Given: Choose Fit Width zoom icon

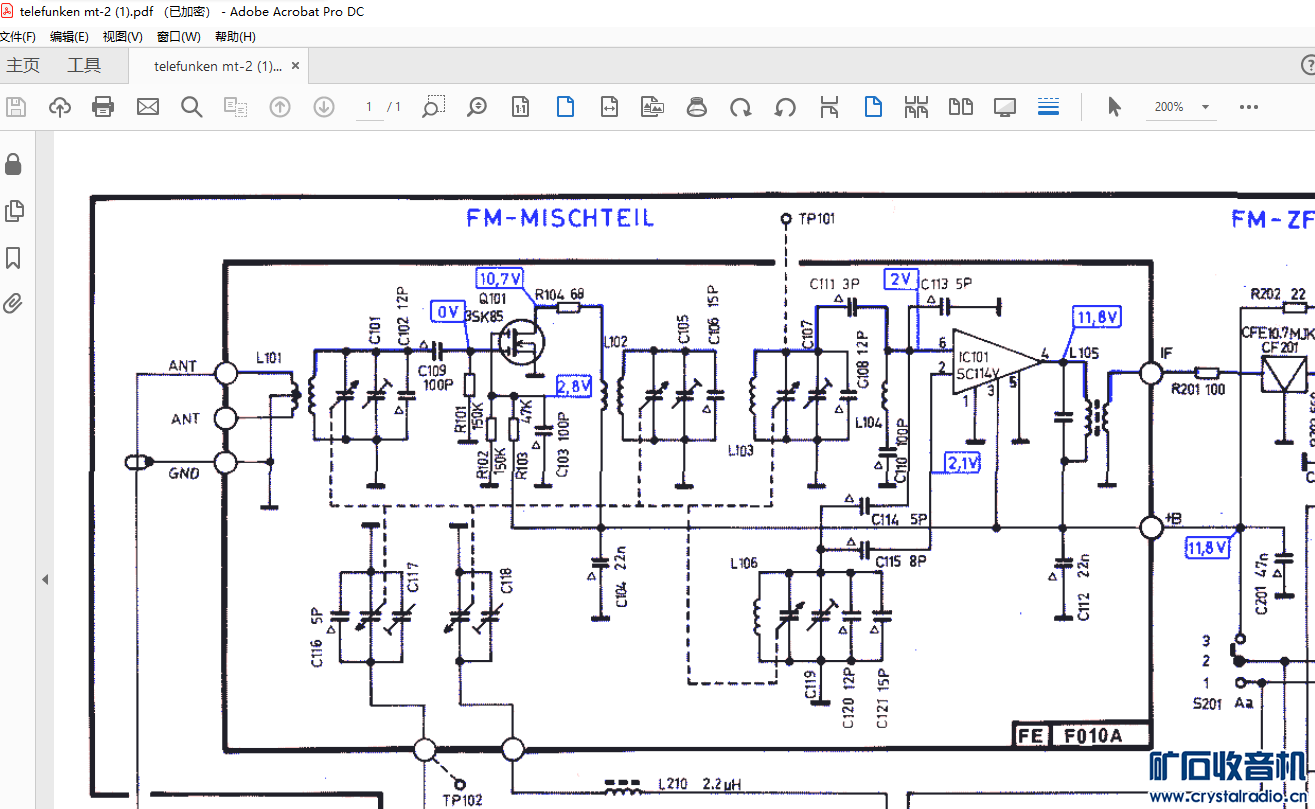Looking at the screenshot, I should click(609, 107).
